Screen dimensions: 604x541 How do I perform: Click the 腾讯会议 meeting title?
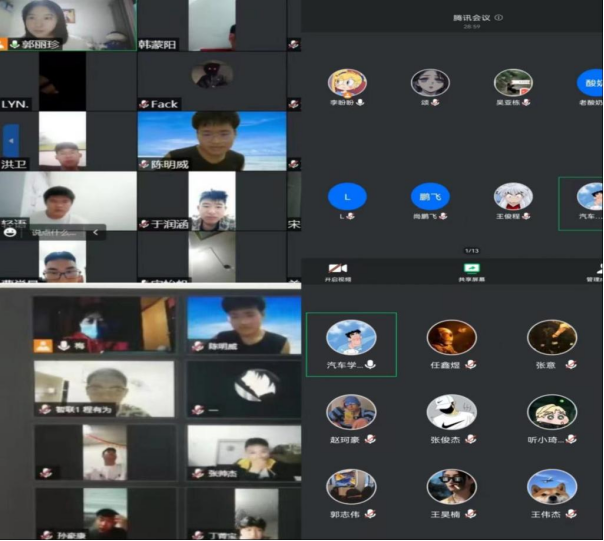[x=471, y=17]
